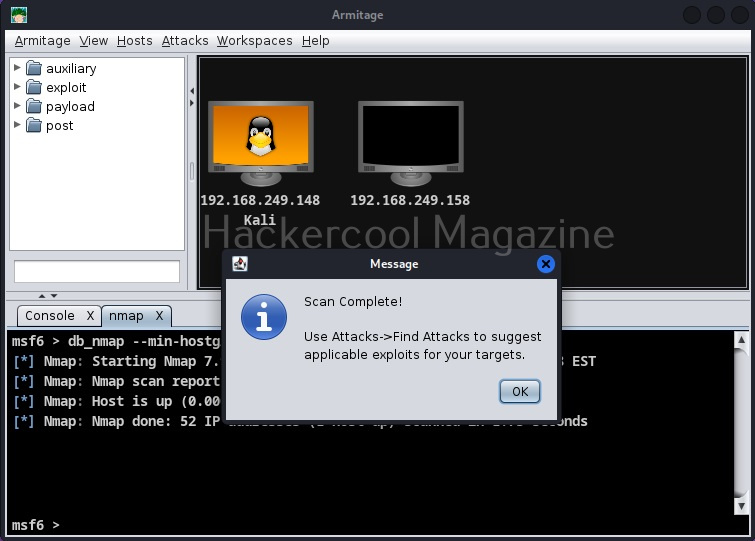Select the payload tree label
The width and height of the screenshot is (755, 541).
[70, 107]
